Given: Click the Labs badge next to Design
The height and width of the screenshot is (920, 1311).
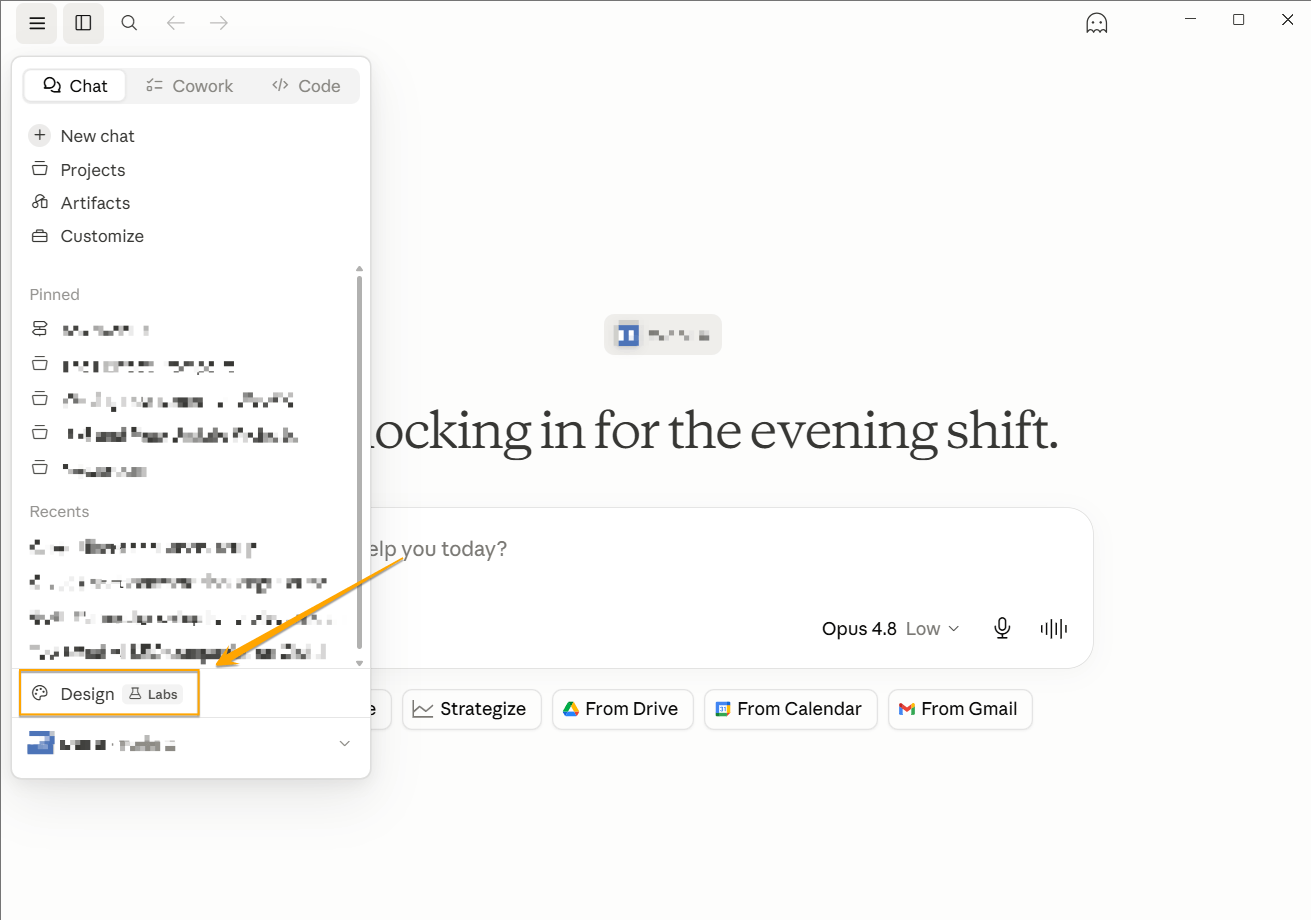Looking at the screenshot, I should pyautogui.click(x=153, y=694).
